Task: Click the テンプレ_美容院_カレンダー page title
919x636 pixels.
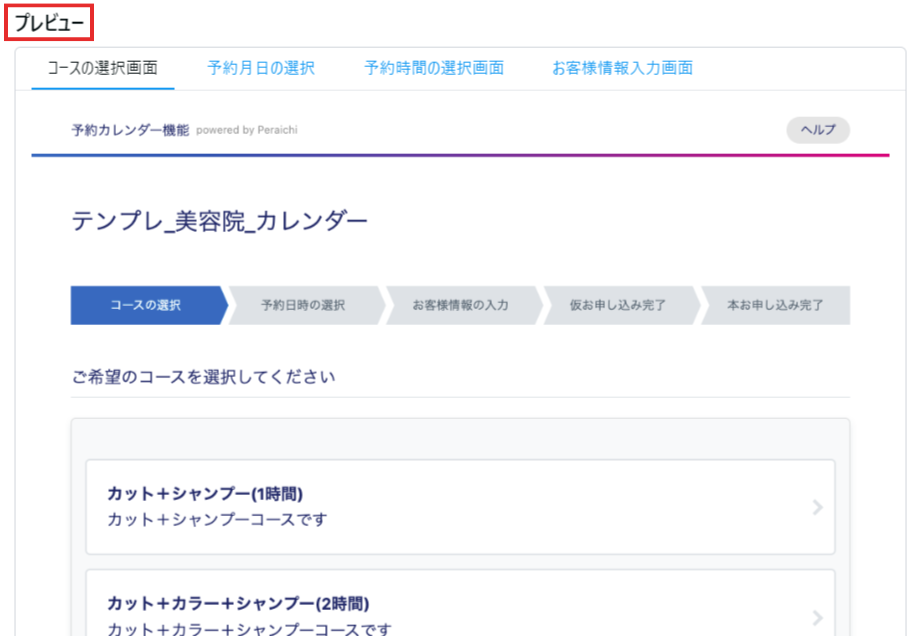Action: [x=220, y=222]
